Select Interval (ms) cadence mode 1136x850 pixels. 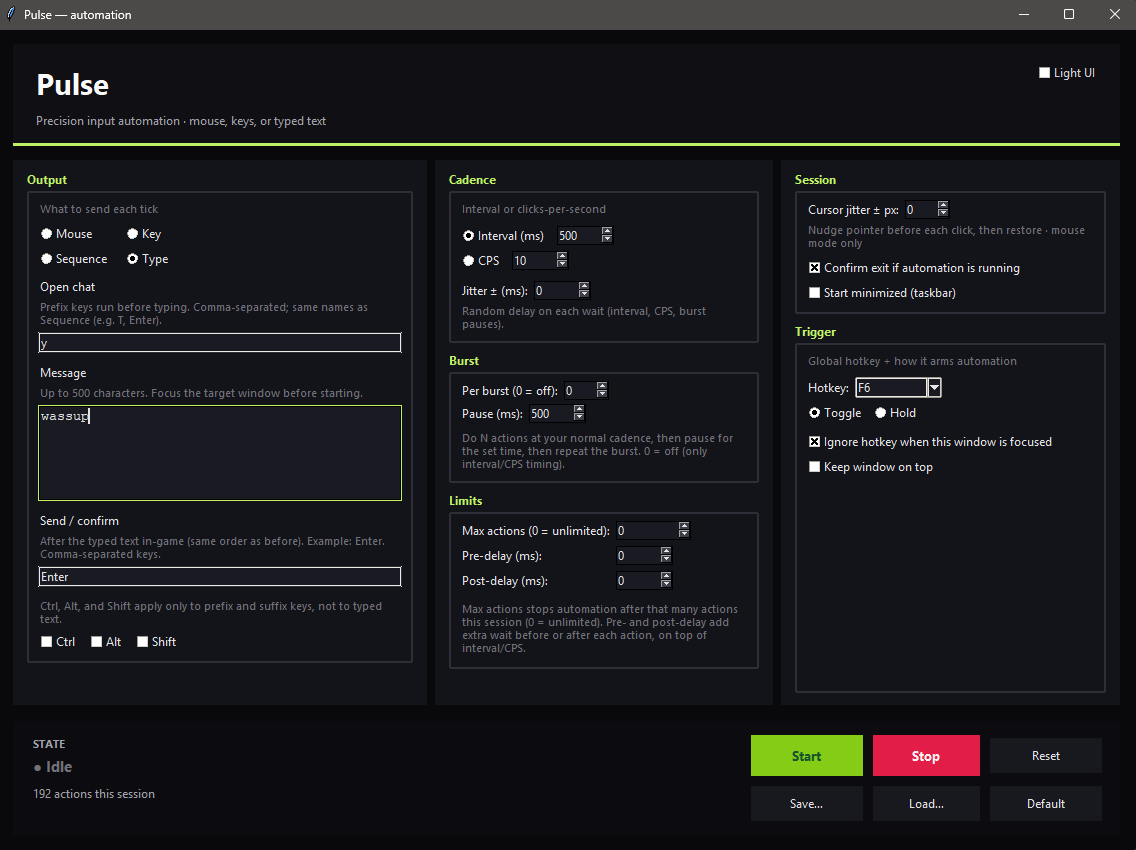pyautogui.click(x=503, y=236)
